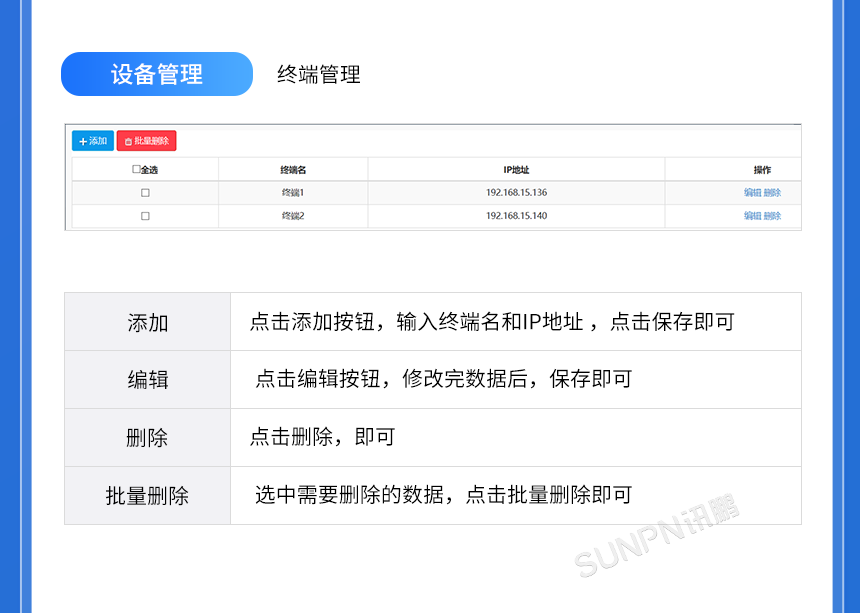Click the blue 添加 button
This screenshot has height=613, width=860.
click(x=93, y=141)
